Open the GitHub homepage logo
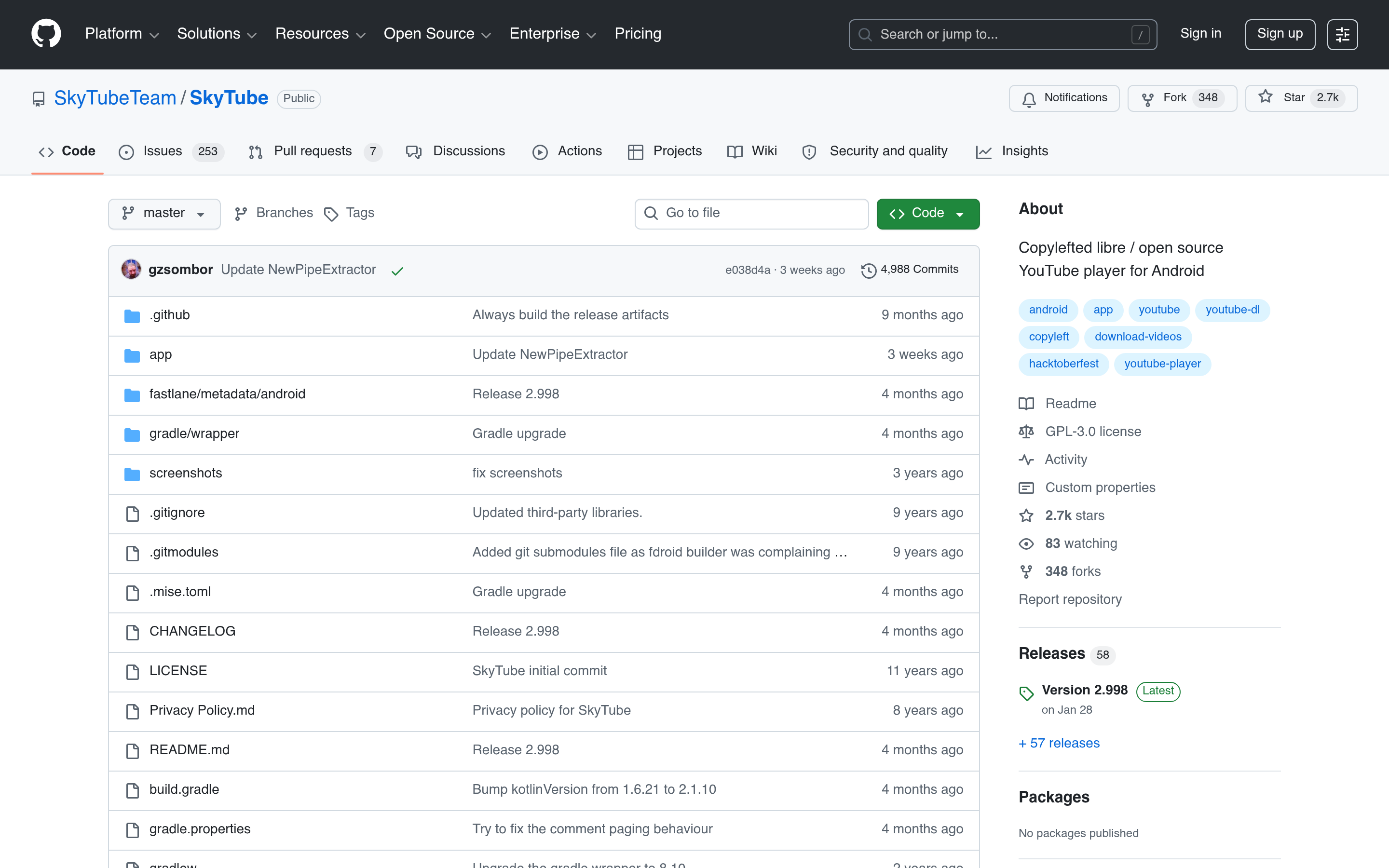 pyautogui.click(x=46, y=34)
